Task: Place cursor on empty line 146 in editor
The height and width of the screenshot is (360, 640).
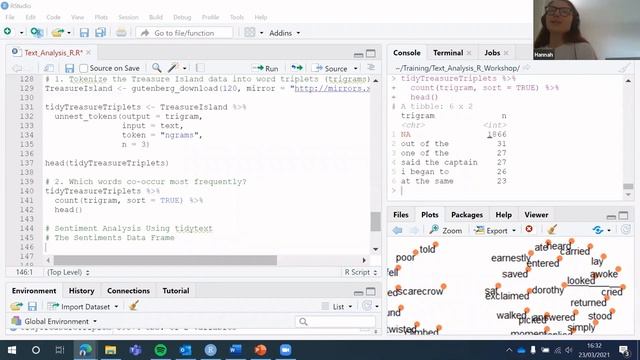Action: click(x=206, y=247)
